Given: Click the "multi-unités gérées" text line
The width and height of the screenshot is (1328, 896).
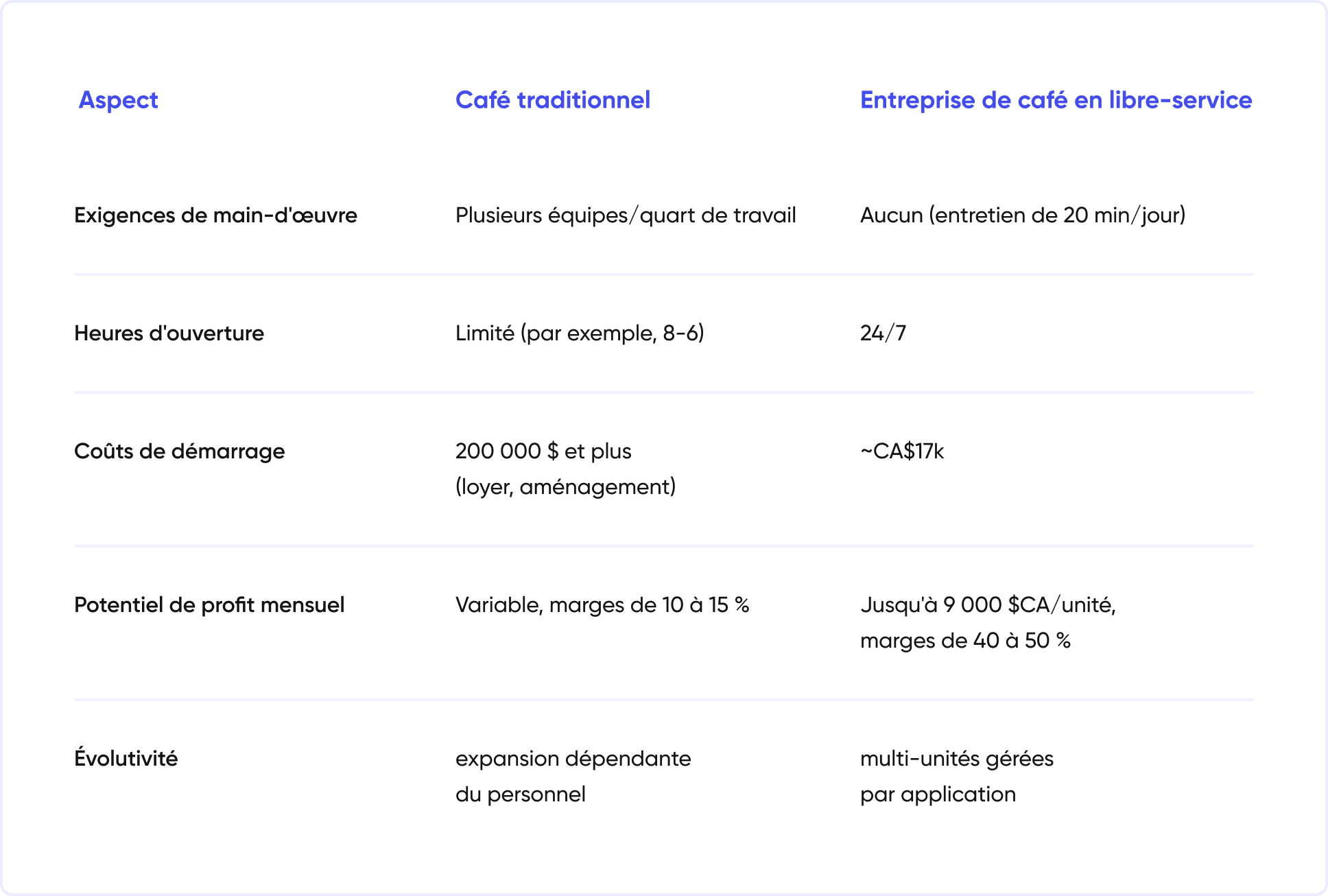Looking at the screenshot, I should tap(956, 759).
